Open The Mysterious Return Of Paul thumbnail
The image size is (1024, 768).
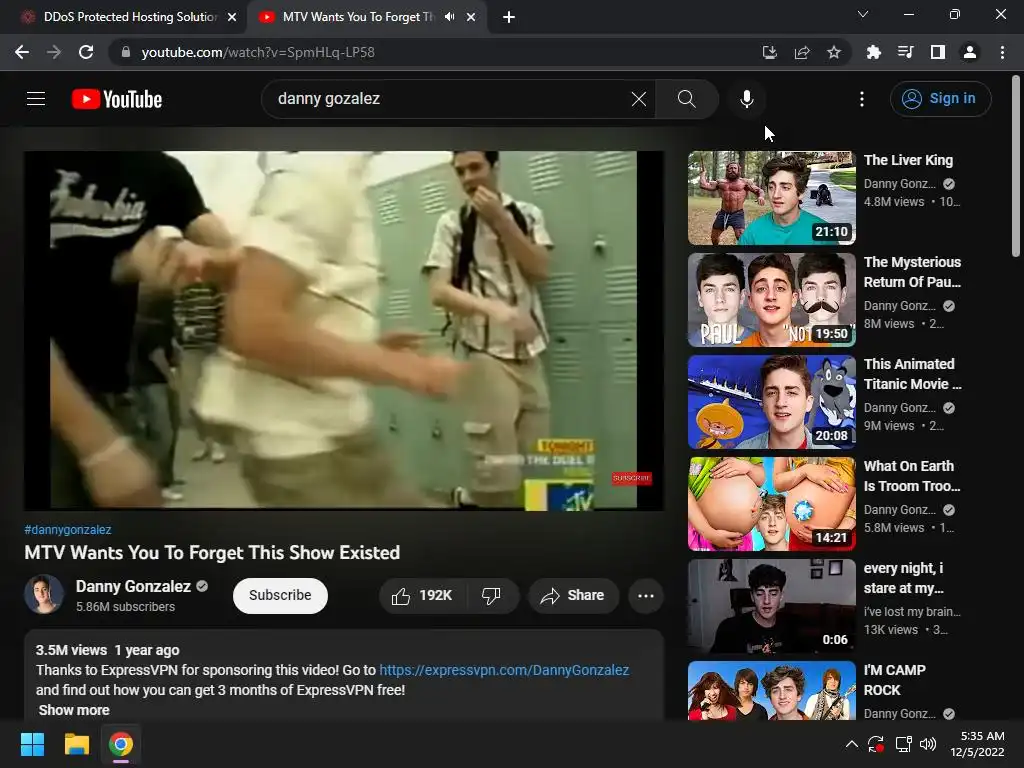(771, 300)
